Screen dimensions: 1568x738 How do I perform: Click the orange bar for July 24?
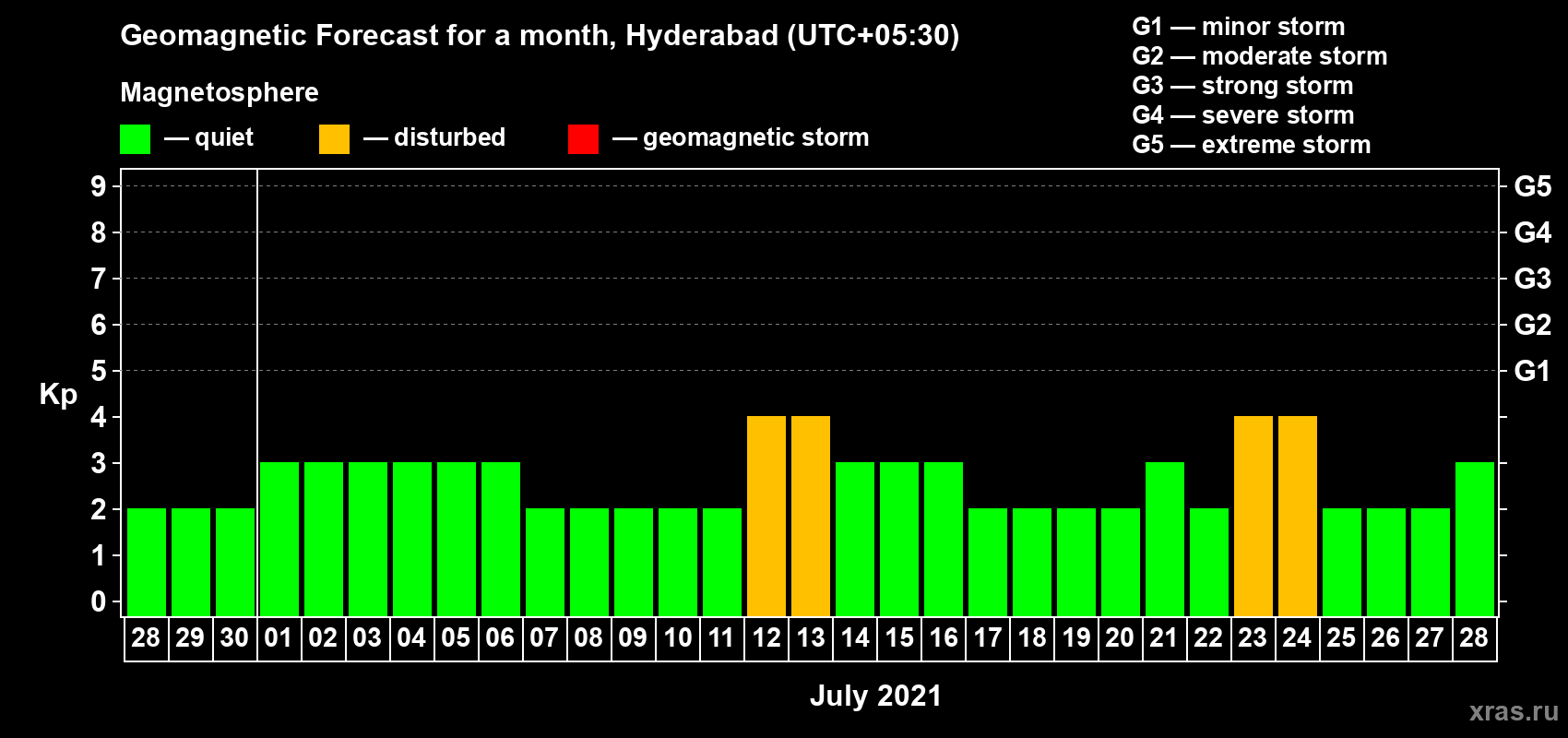point(1298,516)
